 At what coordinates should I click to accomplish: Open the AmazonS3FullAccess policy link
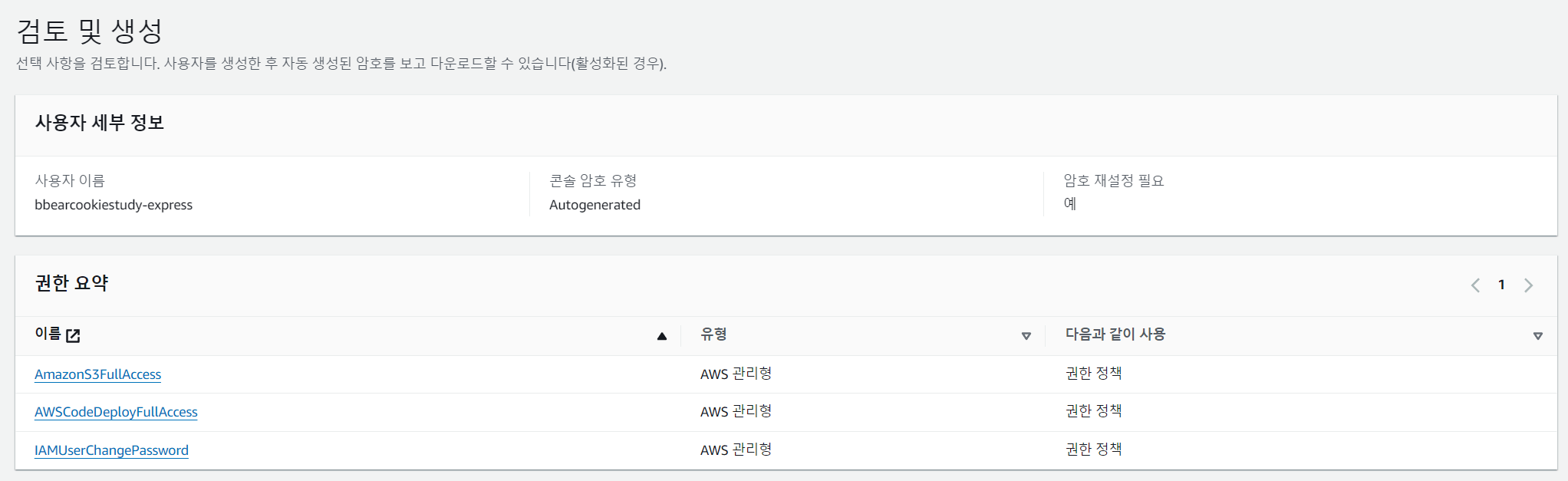[x=97, y=374]
